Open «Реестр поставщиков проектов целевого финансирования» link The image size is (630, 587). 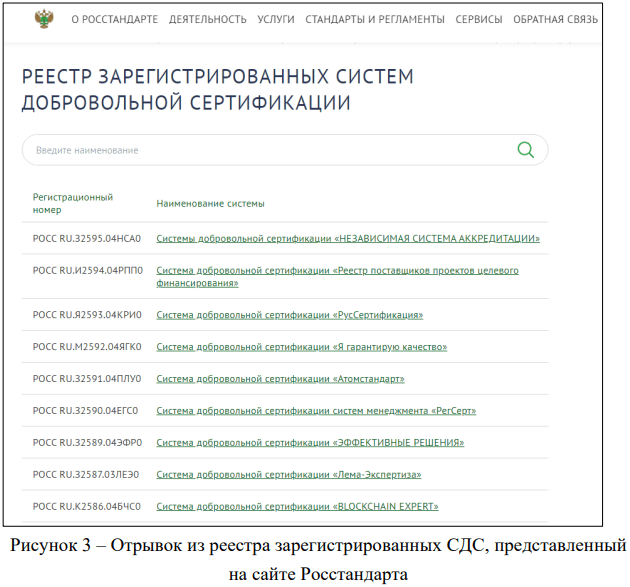pyautogui.click(x=338, y=276)
